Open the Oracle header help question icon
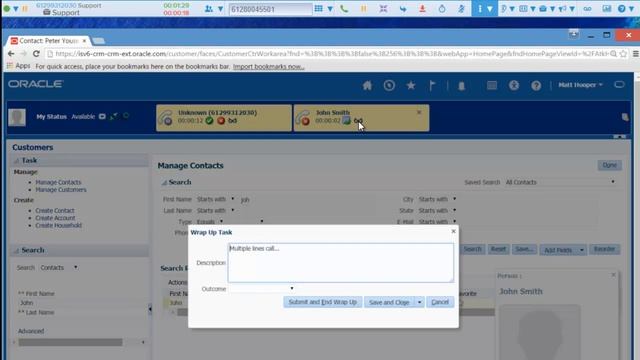640x360 pixels. point(536,85)
